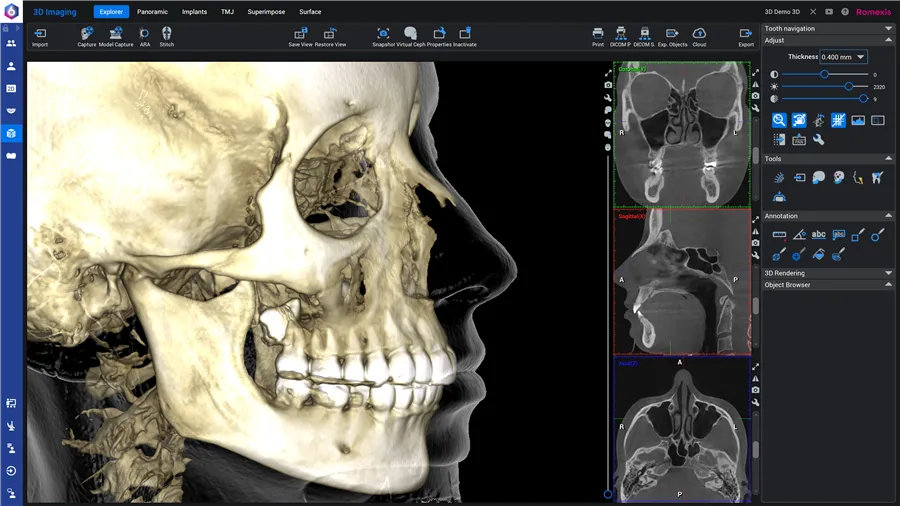This screenshot has height=506, width=900.
Task: Click the Import button
Action: pyautogui.click(x=40, y=35)
